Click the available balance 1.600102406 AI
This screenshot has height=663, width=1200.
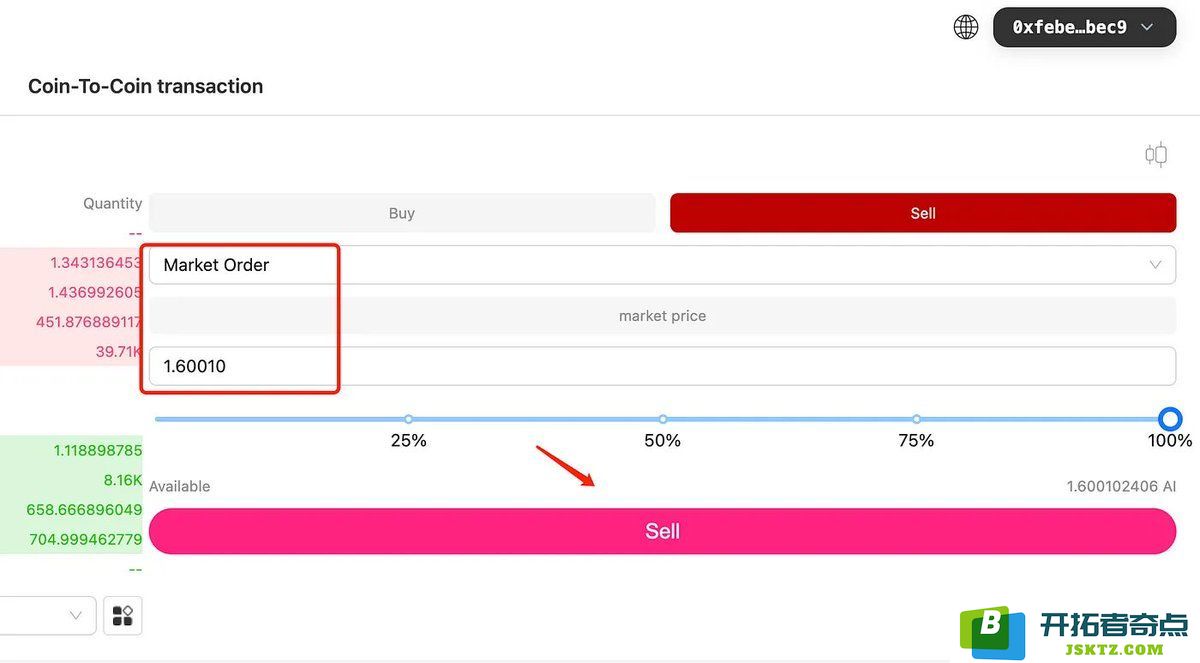pyautogui.click(x=1121, y=487)
